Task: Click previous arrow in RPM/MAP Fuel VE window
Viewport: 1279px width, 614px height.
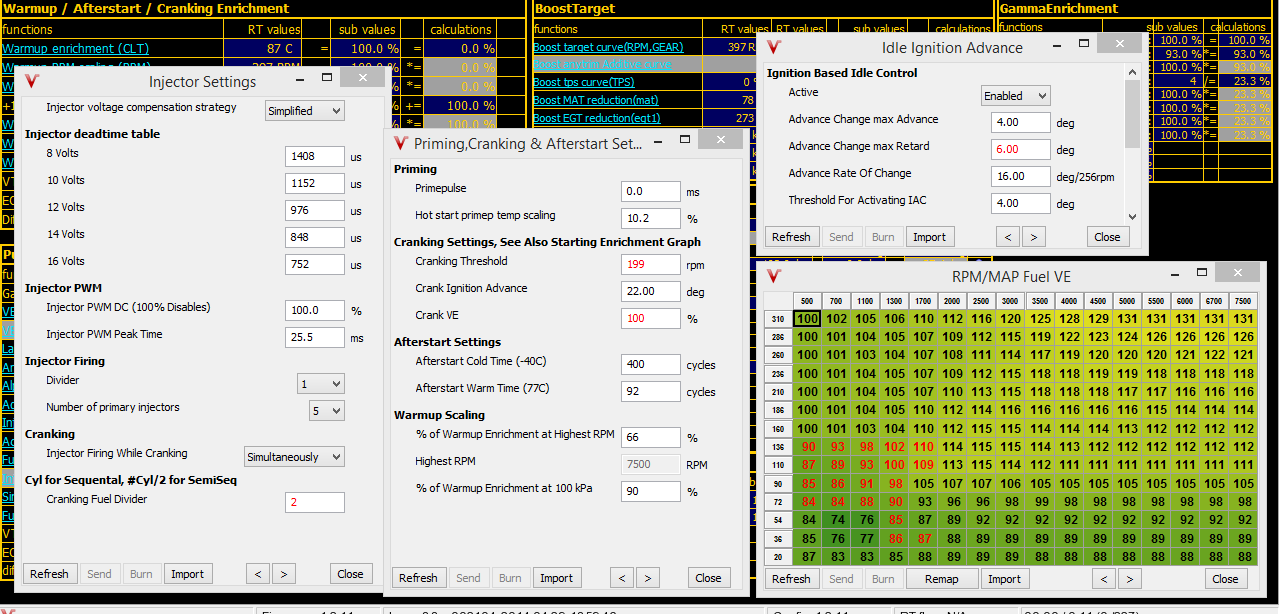Action: click(1104, 579)
